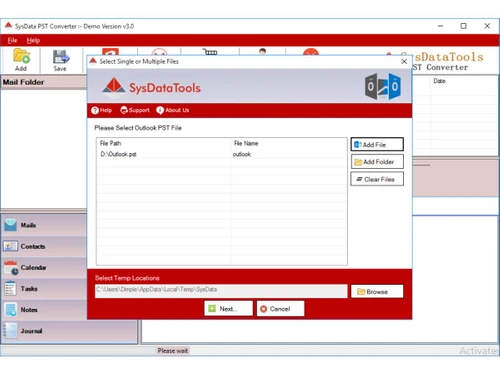Click the Support headset icon
The height and width of the screenshot is (375, 500).
point(124,110)
